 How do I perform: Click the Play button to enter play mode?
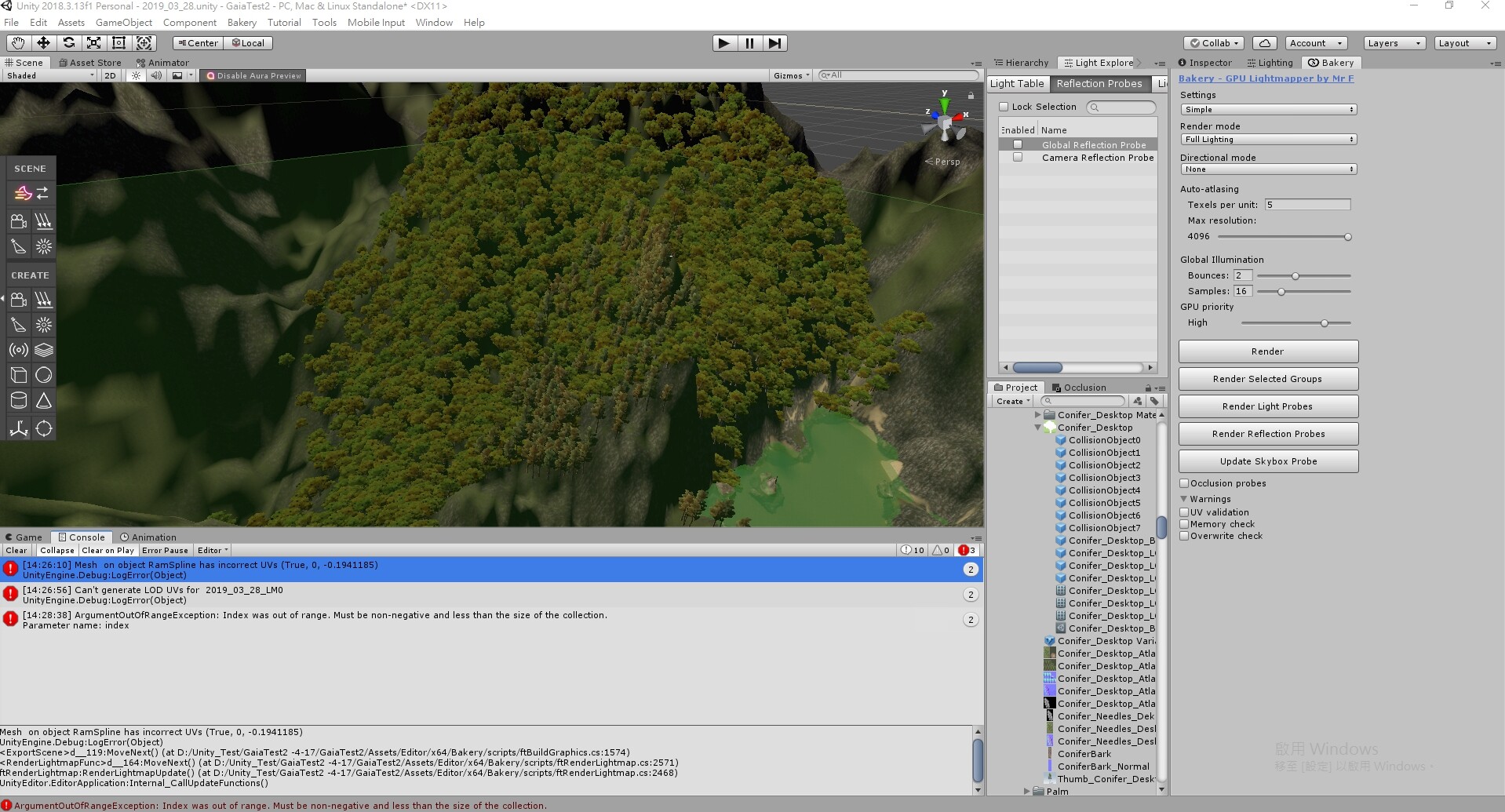click(723, 43)
